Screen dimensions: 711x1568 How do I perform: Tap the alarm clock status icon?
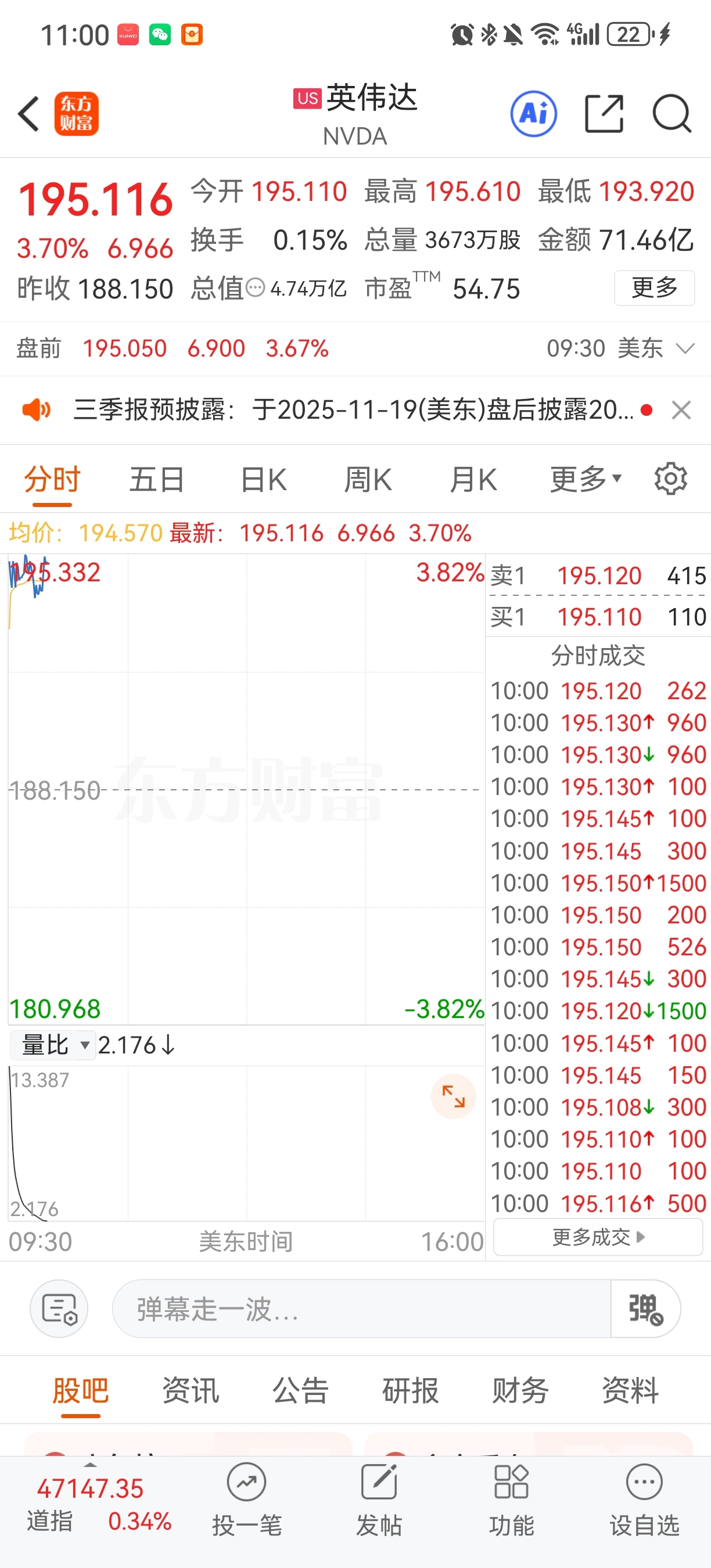[x=462, y=35]
